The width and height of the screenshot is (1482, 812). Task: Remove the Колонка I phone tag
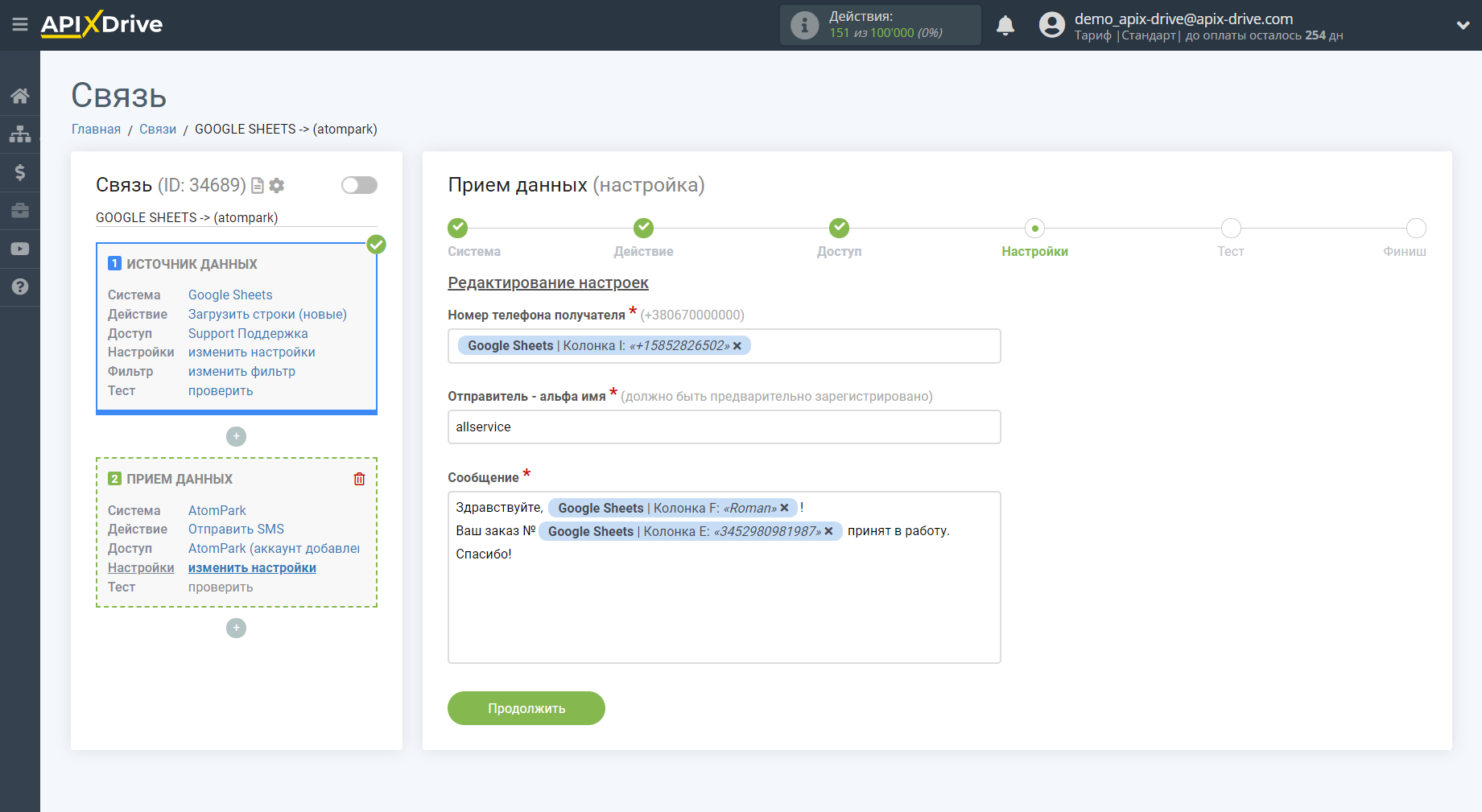coord(737,346)
